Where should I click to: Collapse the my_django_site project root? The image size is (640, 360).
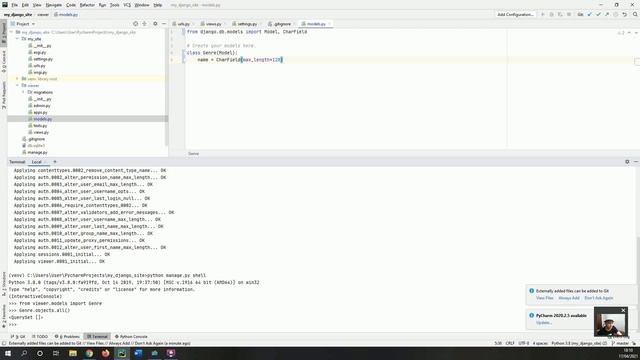[12, 32]
